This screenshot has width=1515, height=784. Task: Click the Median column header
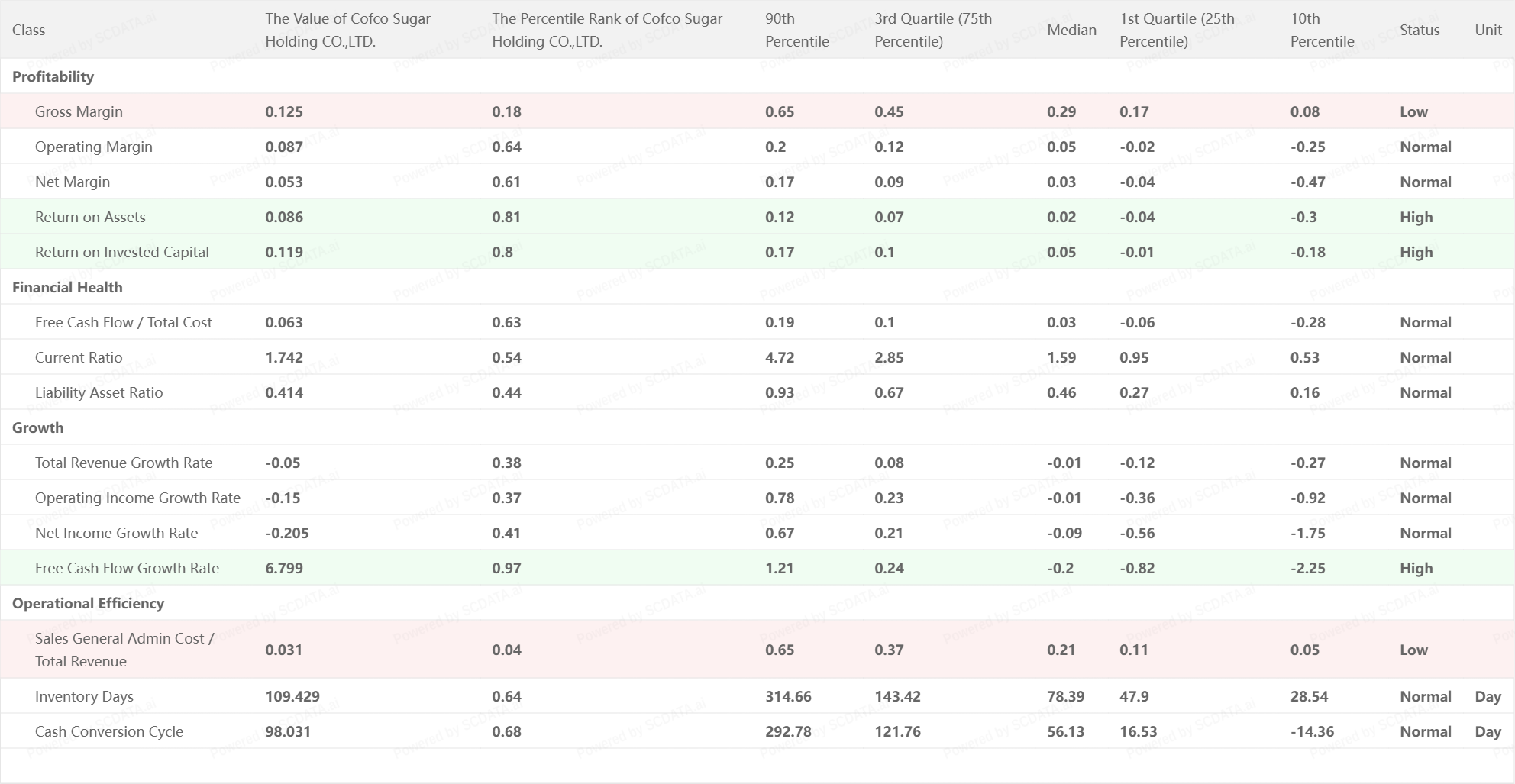[x=1071, y=30]
